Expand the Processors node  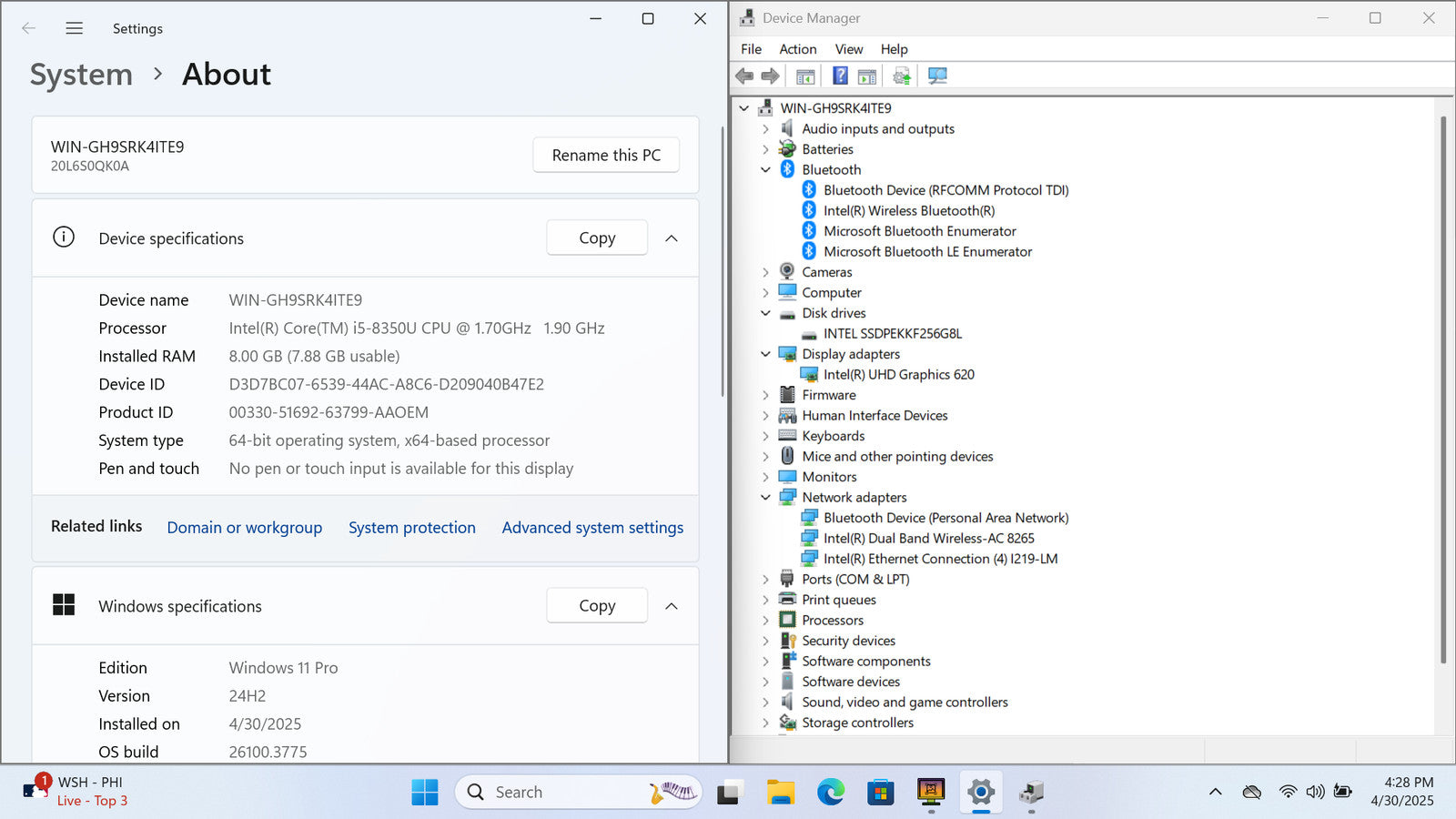point(765,620)
